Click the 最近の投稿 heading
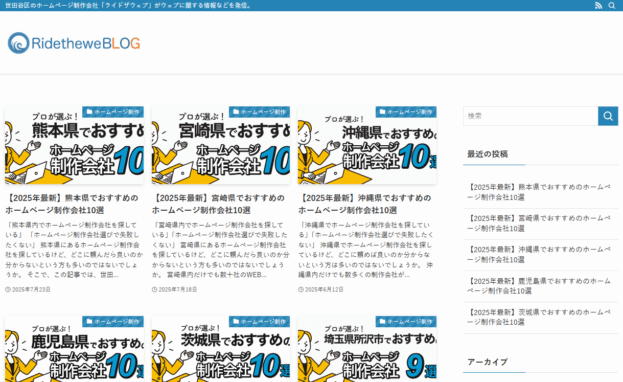The width and height of the screenshot is (623, 382). coord(488,154)
